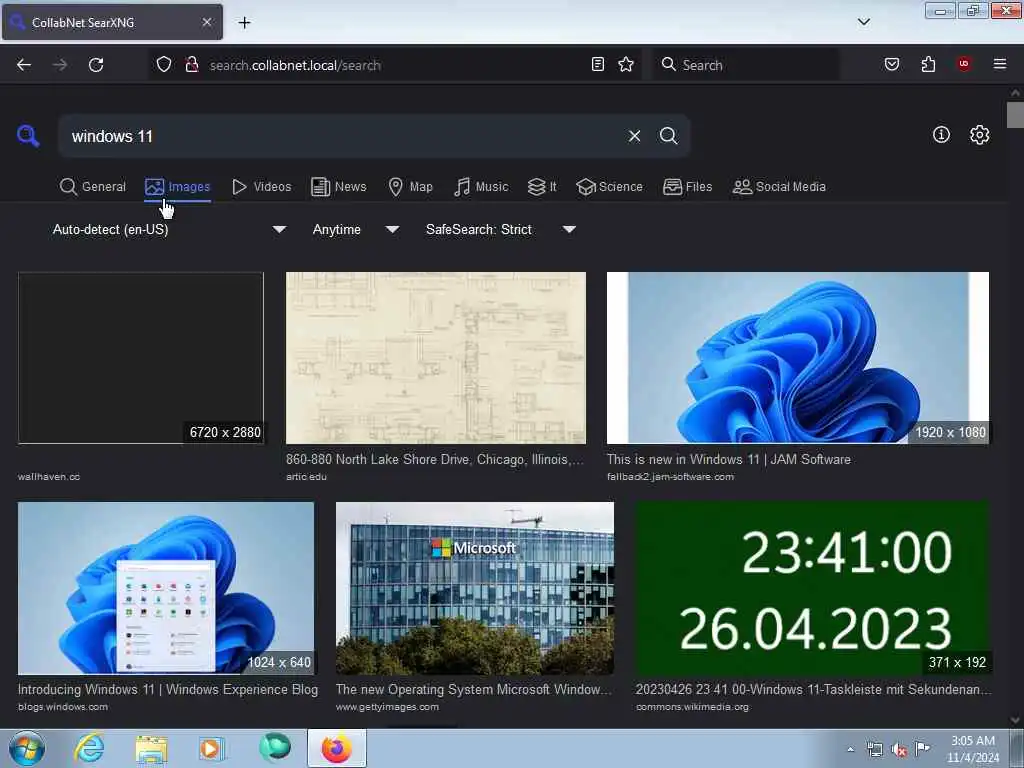Select Firefox on the taskbar

[337, 748]
